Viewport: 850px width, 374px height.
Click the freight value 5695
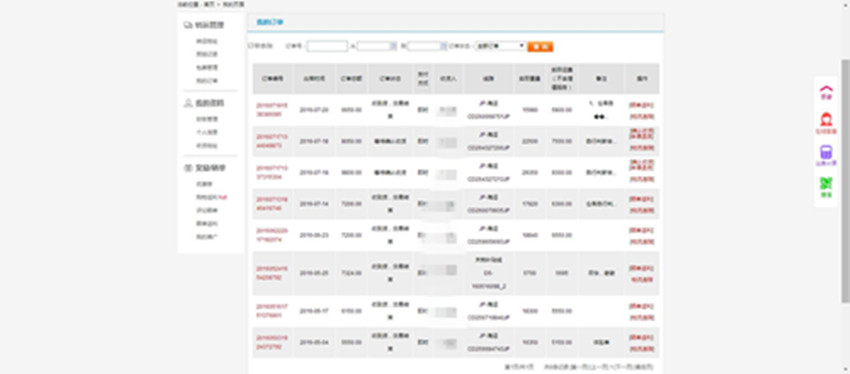tap(562, 273)
